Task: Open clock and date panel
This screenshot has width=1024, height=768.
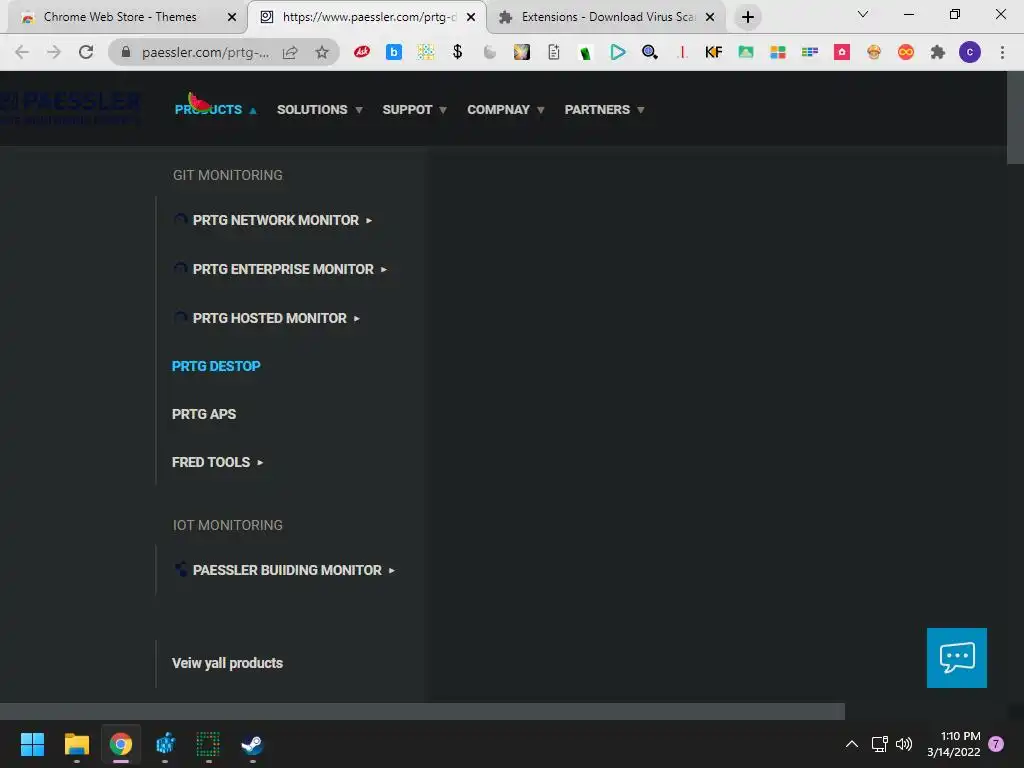Action: [953, 744]
